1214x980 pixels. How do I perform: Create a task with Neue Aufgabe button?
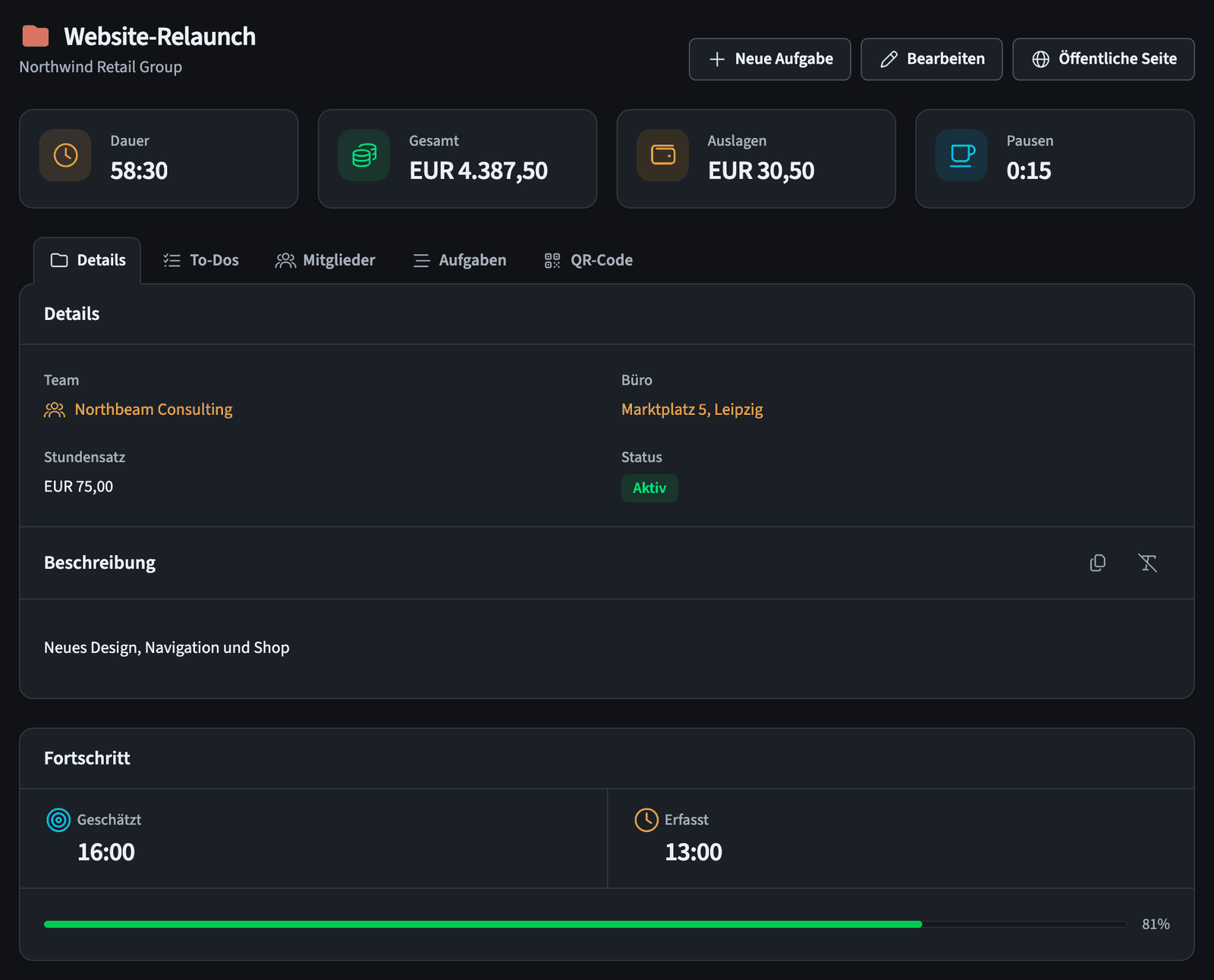(769, 59)
